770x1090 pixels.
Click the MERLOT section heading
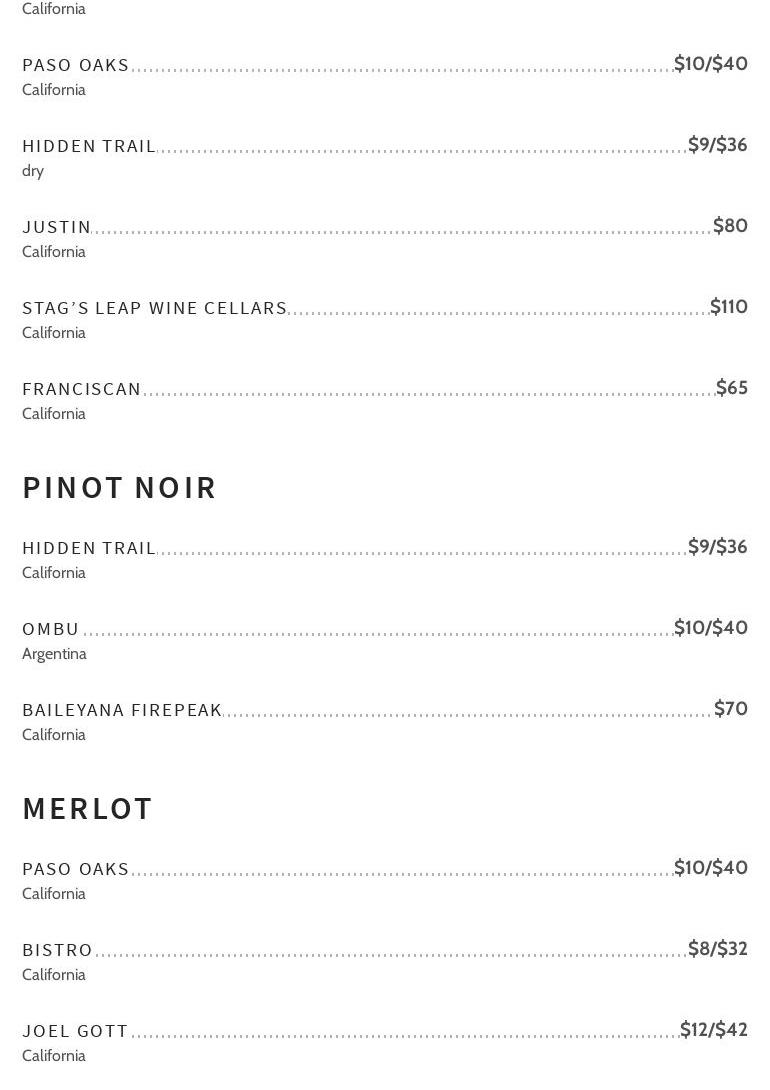[87, 809]
